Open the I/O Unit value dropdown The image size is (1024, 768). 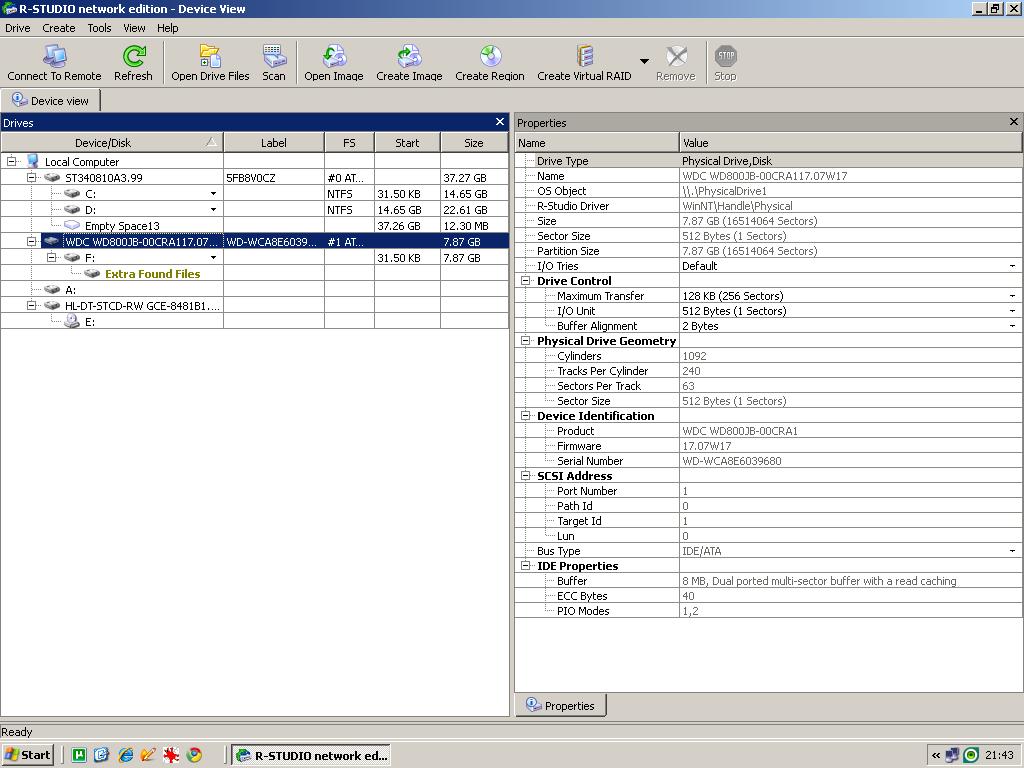tap(1012, 311)
